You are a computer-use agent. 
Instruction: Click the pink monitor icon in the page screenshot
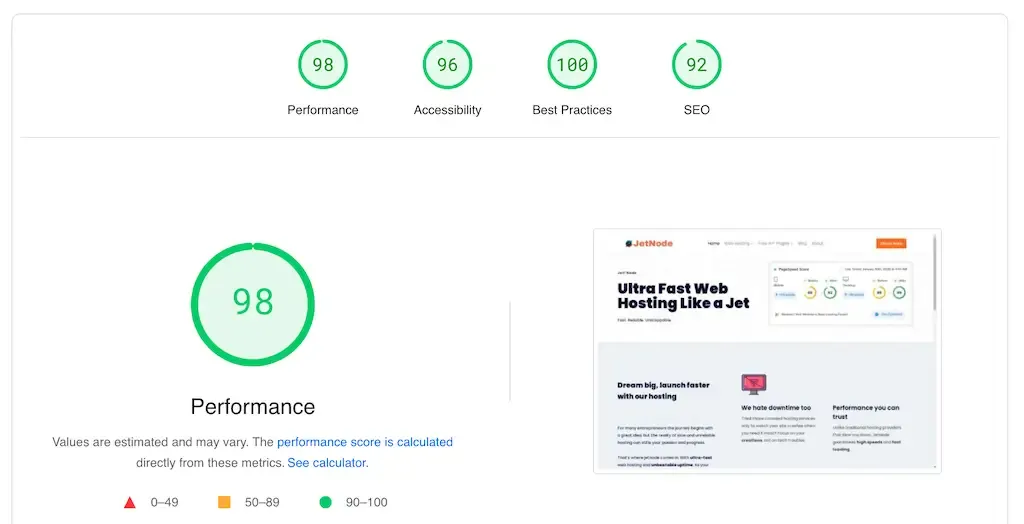753,384
